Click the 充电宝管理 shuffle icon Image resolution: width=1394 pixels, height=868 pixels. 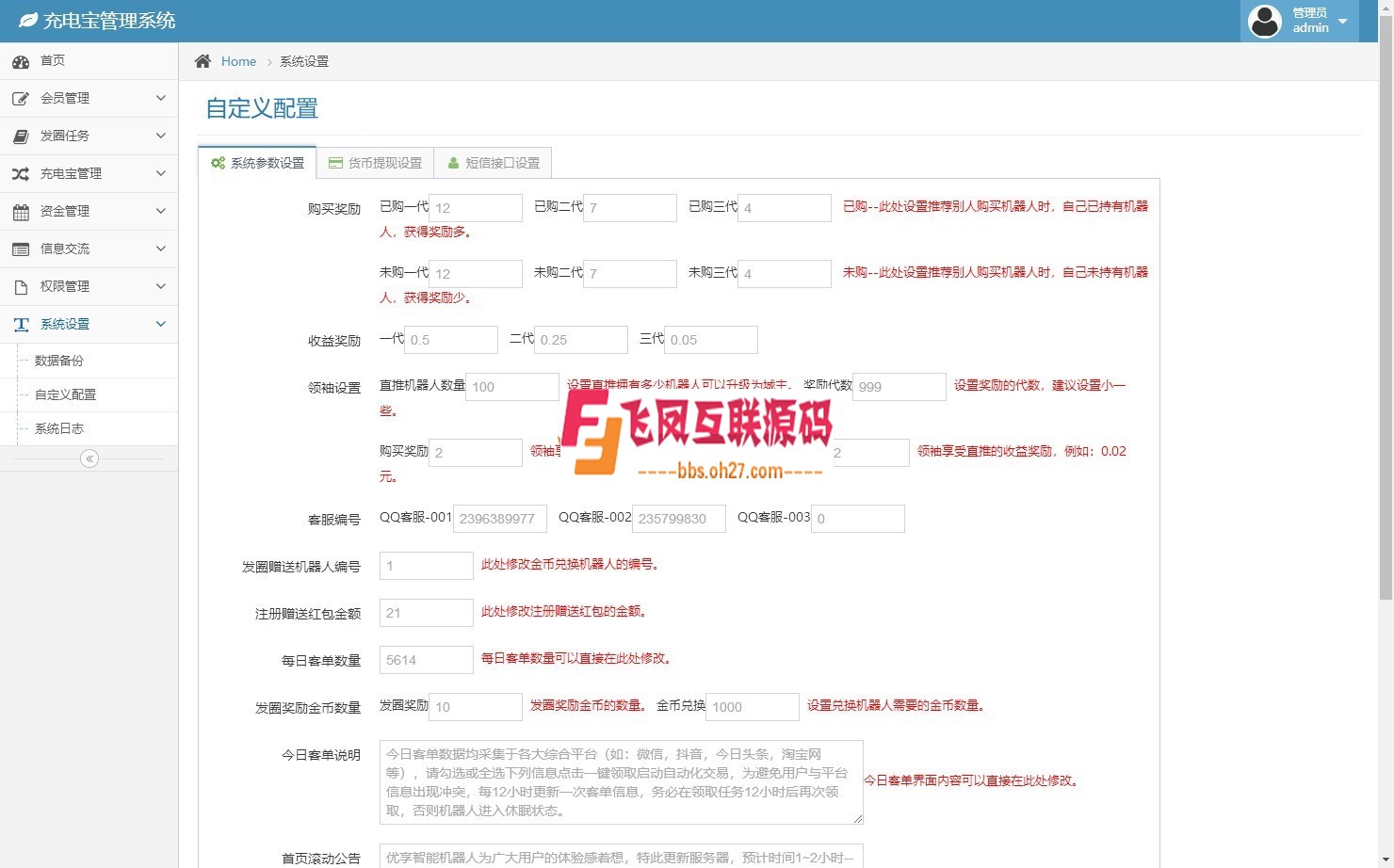(21, 174)
